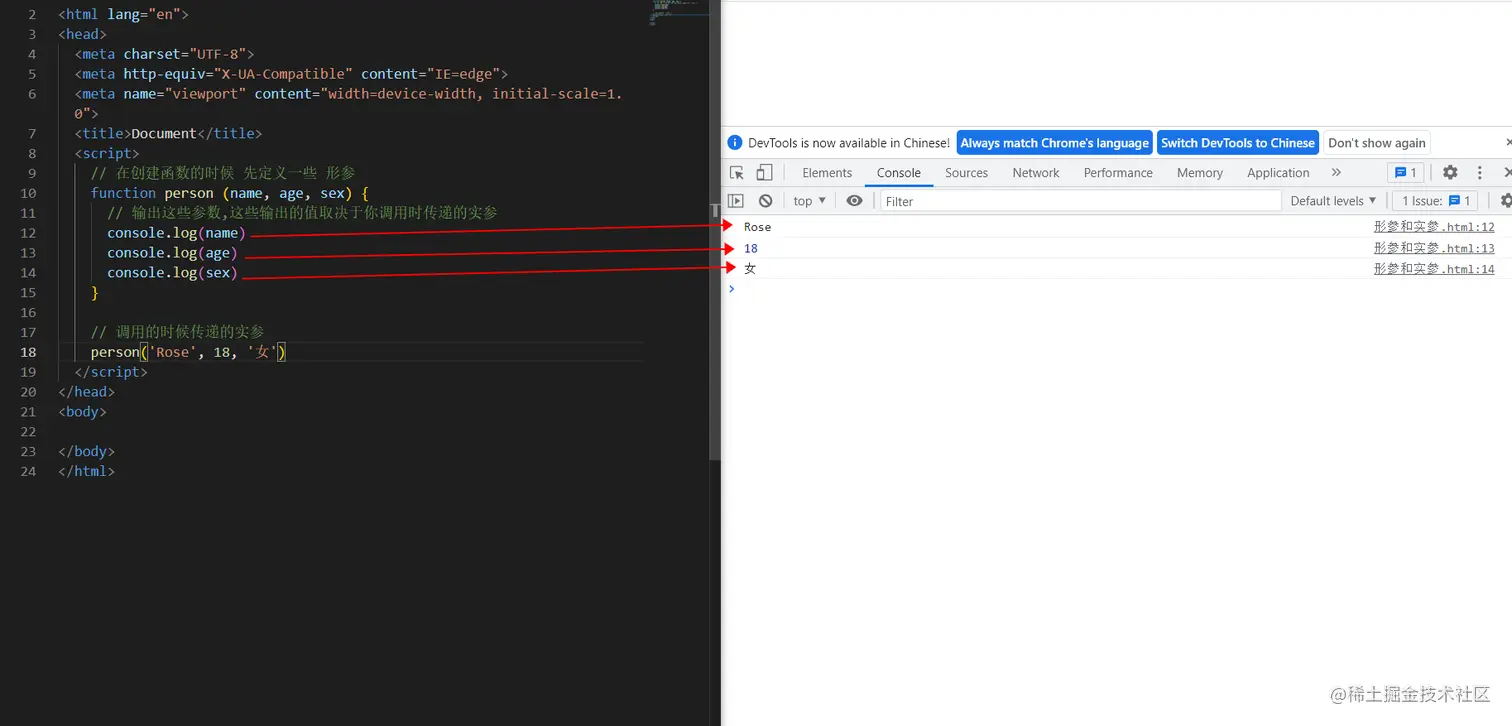Click the comment 调用的时候传递的实参
The height and width of the screenshot is (726, 1512).
(x=178, y=332)
